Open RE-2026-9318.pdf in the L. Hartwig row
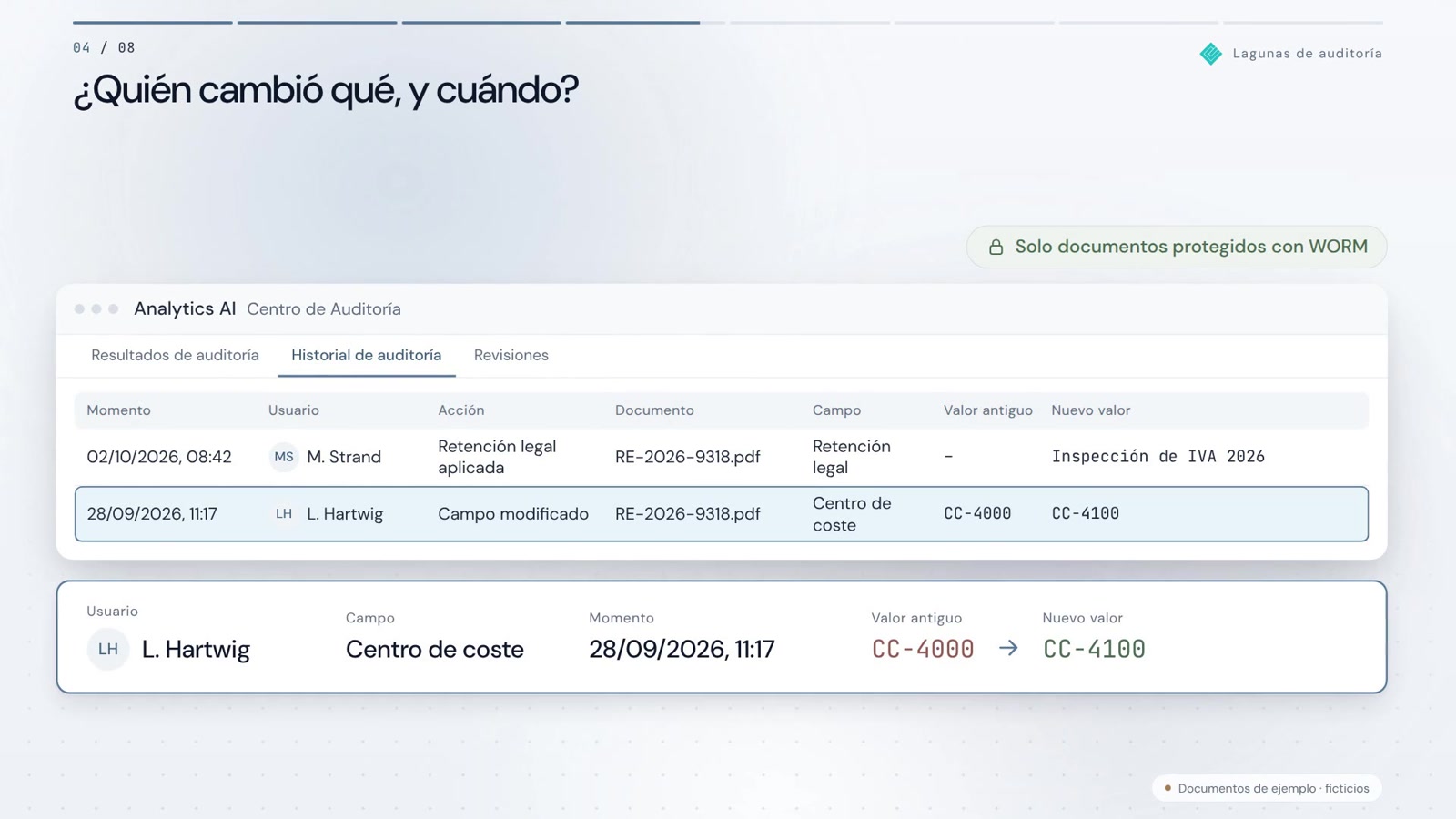The height and width of the screenshot is (819, 1456). coord(688,514)
